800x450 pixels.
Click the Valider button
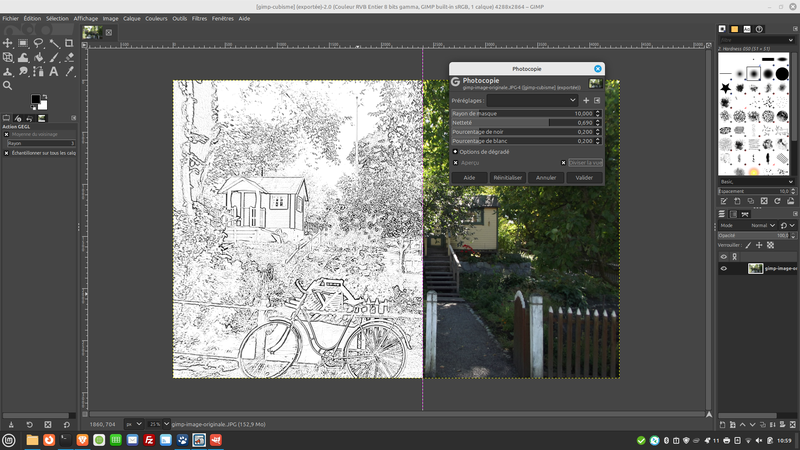[584, 177]
